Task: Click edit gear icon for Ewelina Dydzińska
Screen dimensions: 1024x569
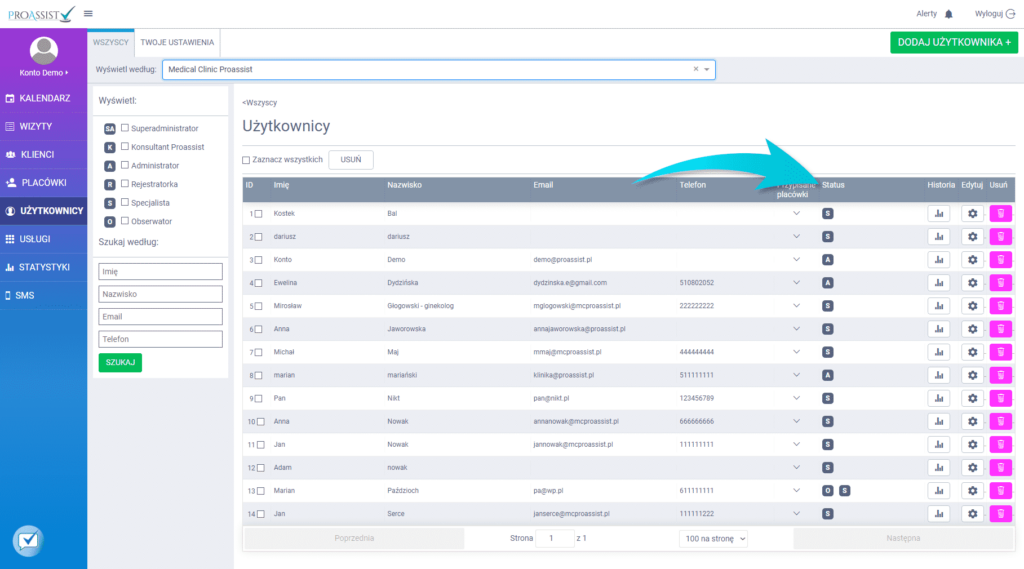Action: pos(972,282)
